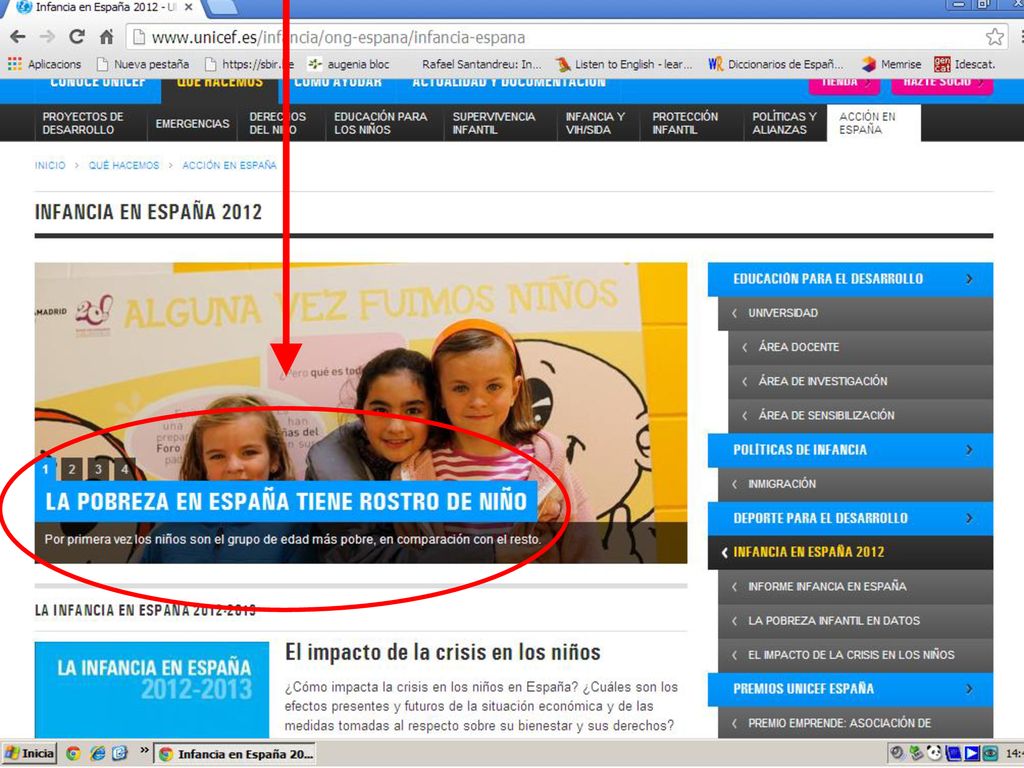Expand the Deporte para el Desarrollo section
Image resolution: width=1024 pixels, height=768 pixels.
click(x=850, y=519)
